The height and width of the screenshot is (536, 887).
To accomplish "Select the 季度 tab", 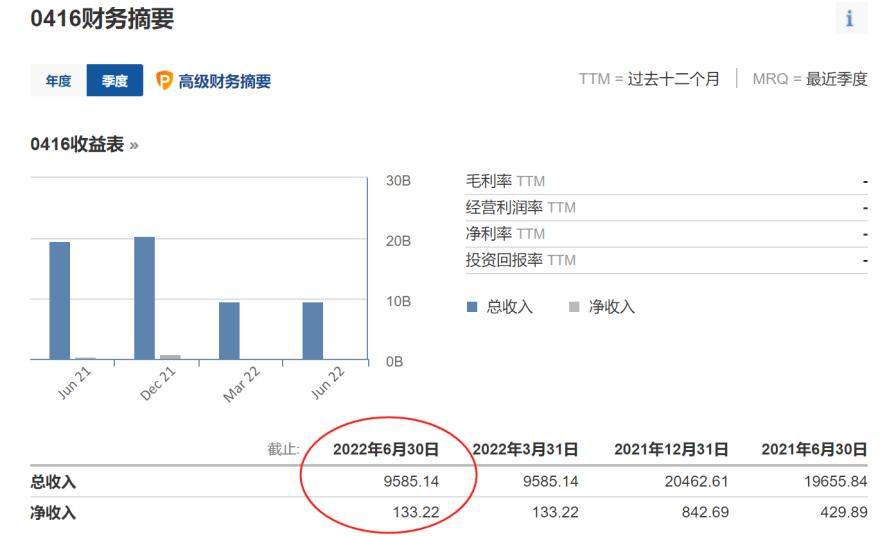I will coord(115,81).
